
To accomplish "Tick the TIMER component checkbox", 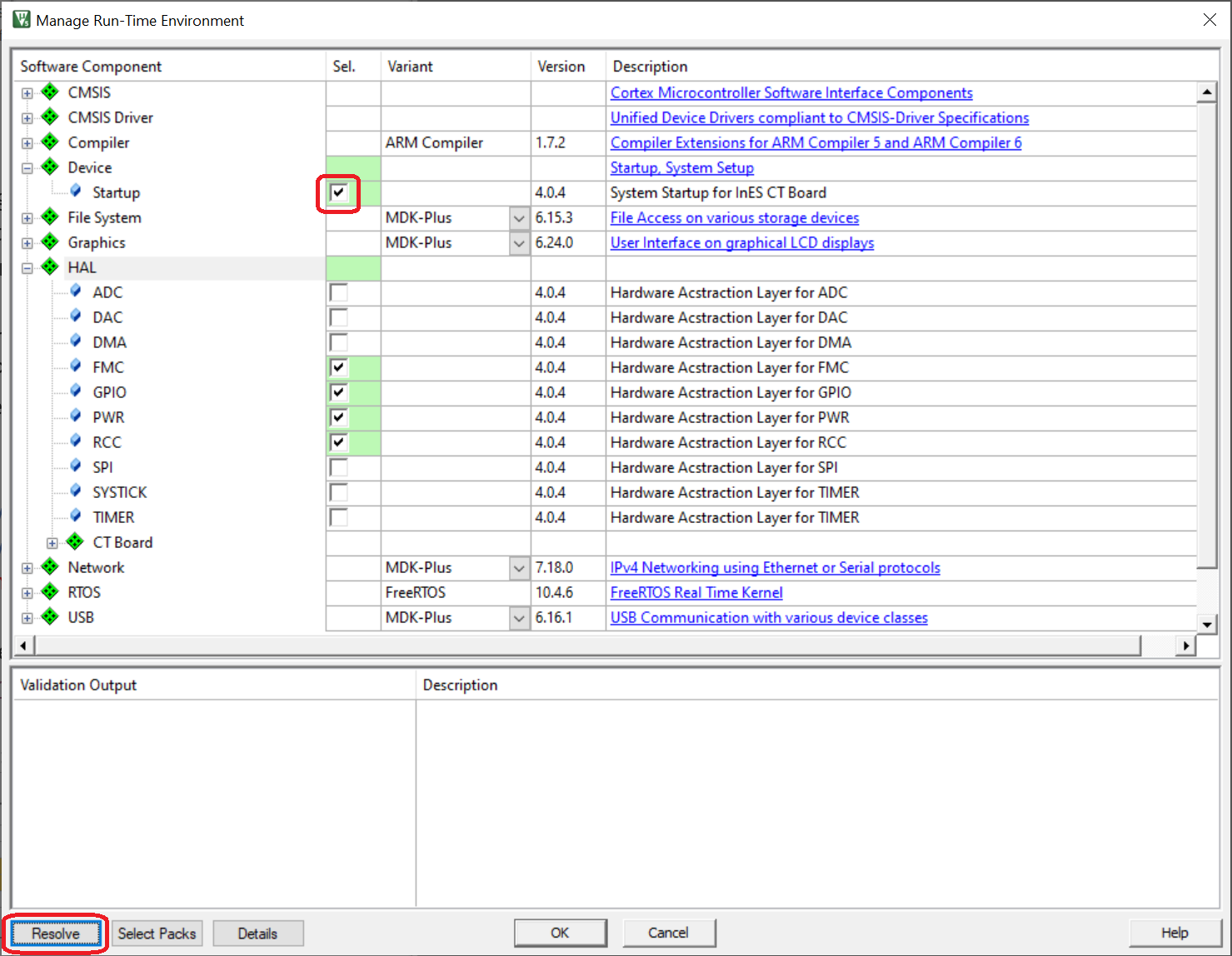I will (x=339, y=517).
